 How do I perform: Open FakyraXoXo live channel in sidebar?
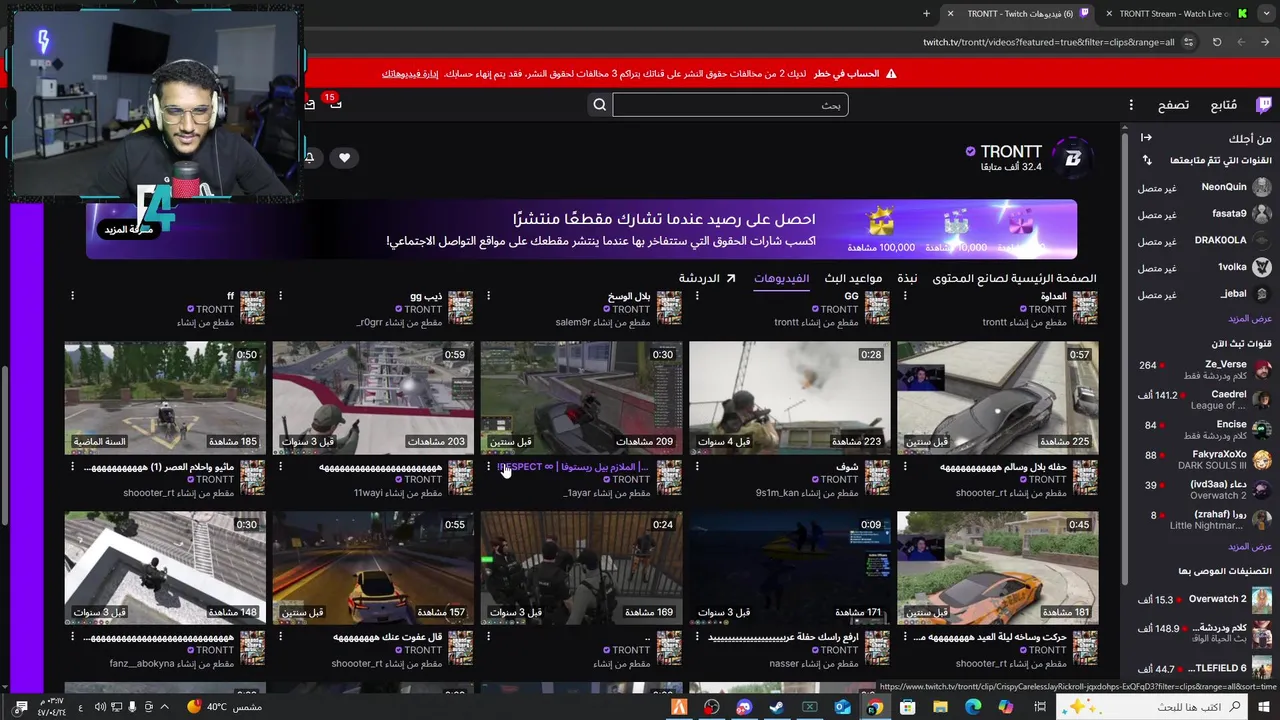pos(1204,460)
